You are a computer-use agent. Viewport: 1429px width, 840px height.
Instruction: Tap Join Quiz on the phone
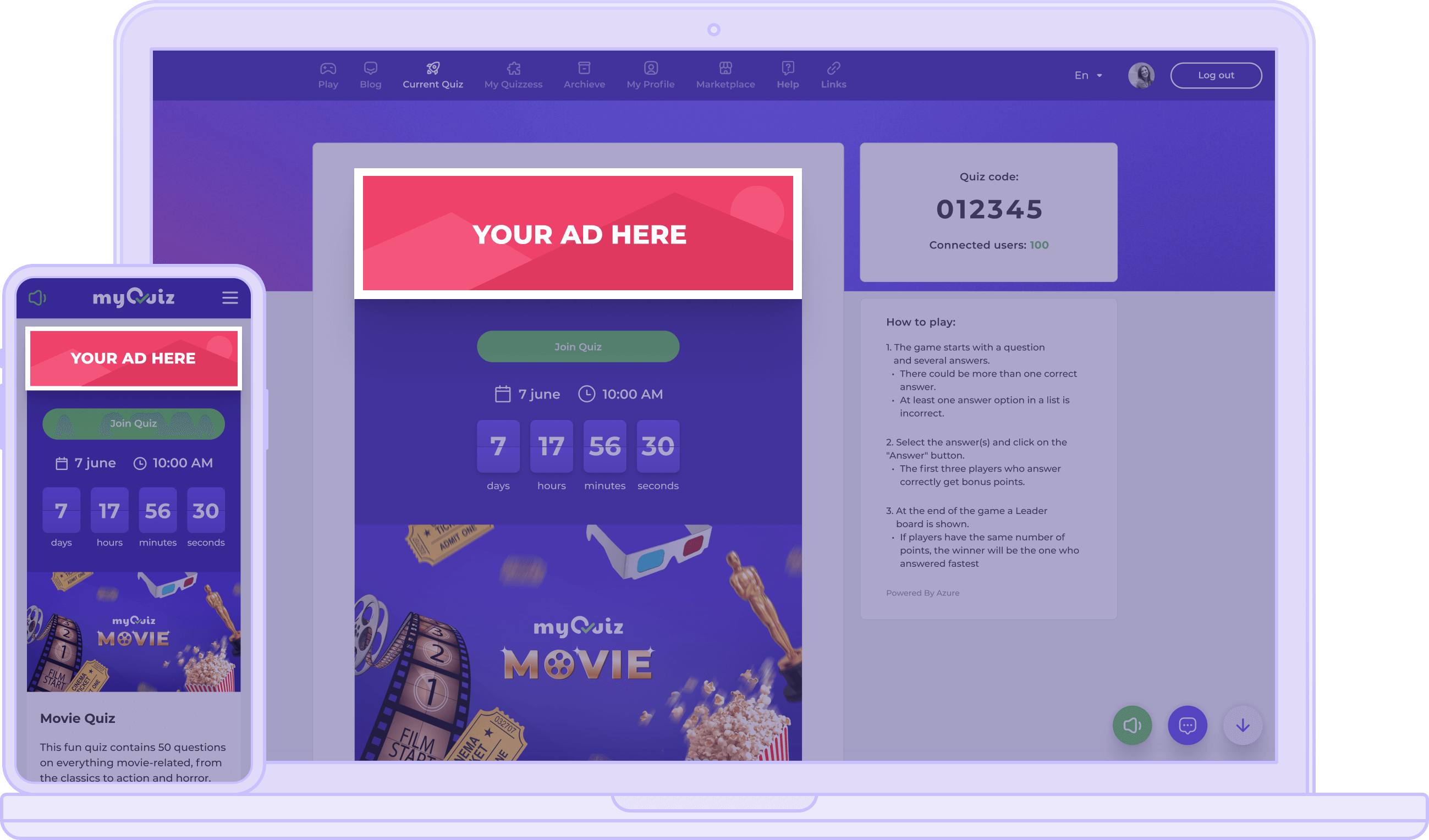[x=133, y=423]
